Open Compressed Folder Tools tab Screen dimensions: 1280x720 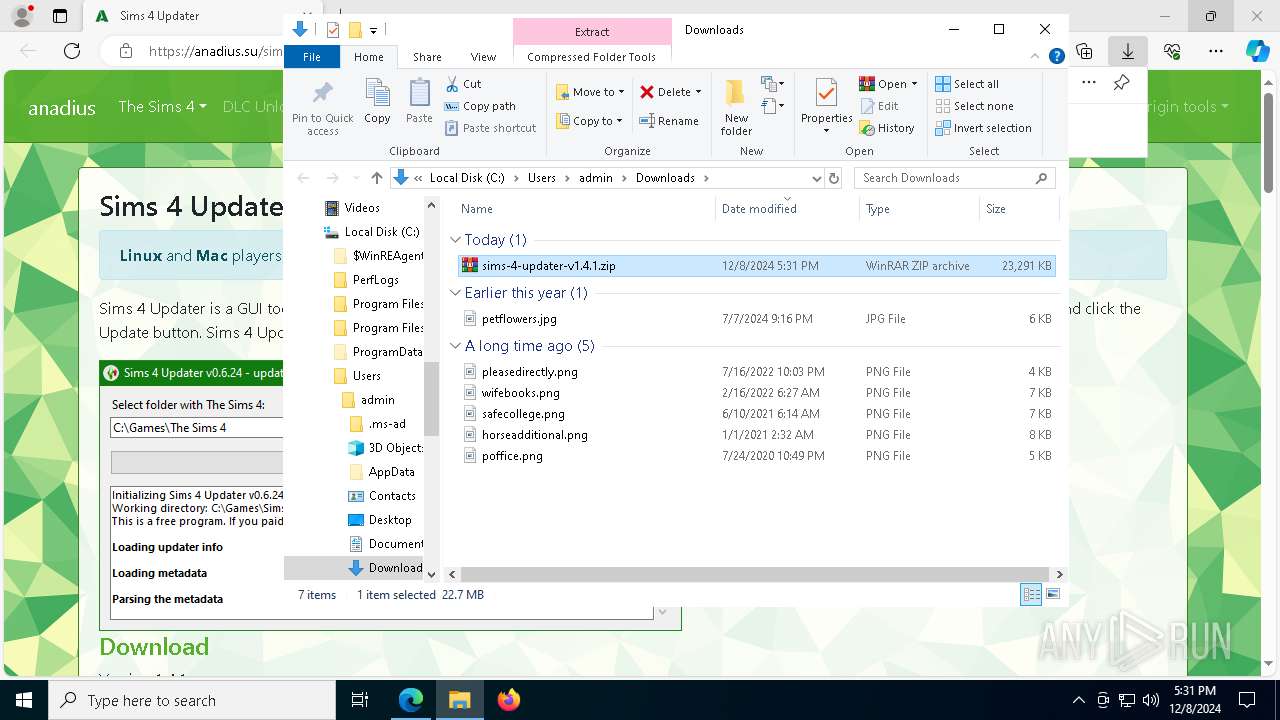592,57
